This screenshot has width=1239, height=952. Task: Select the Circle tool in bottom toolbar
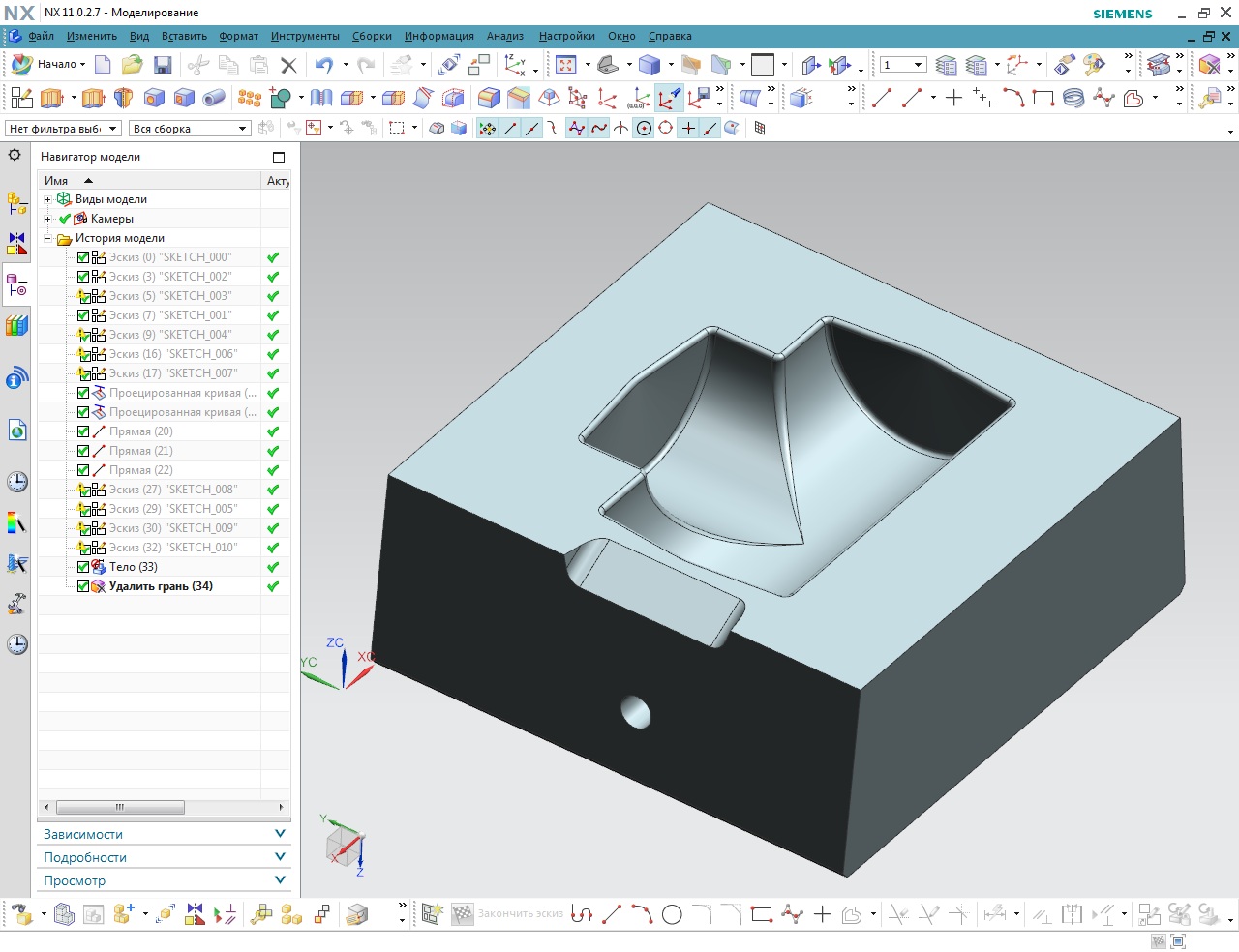[672, 914]
